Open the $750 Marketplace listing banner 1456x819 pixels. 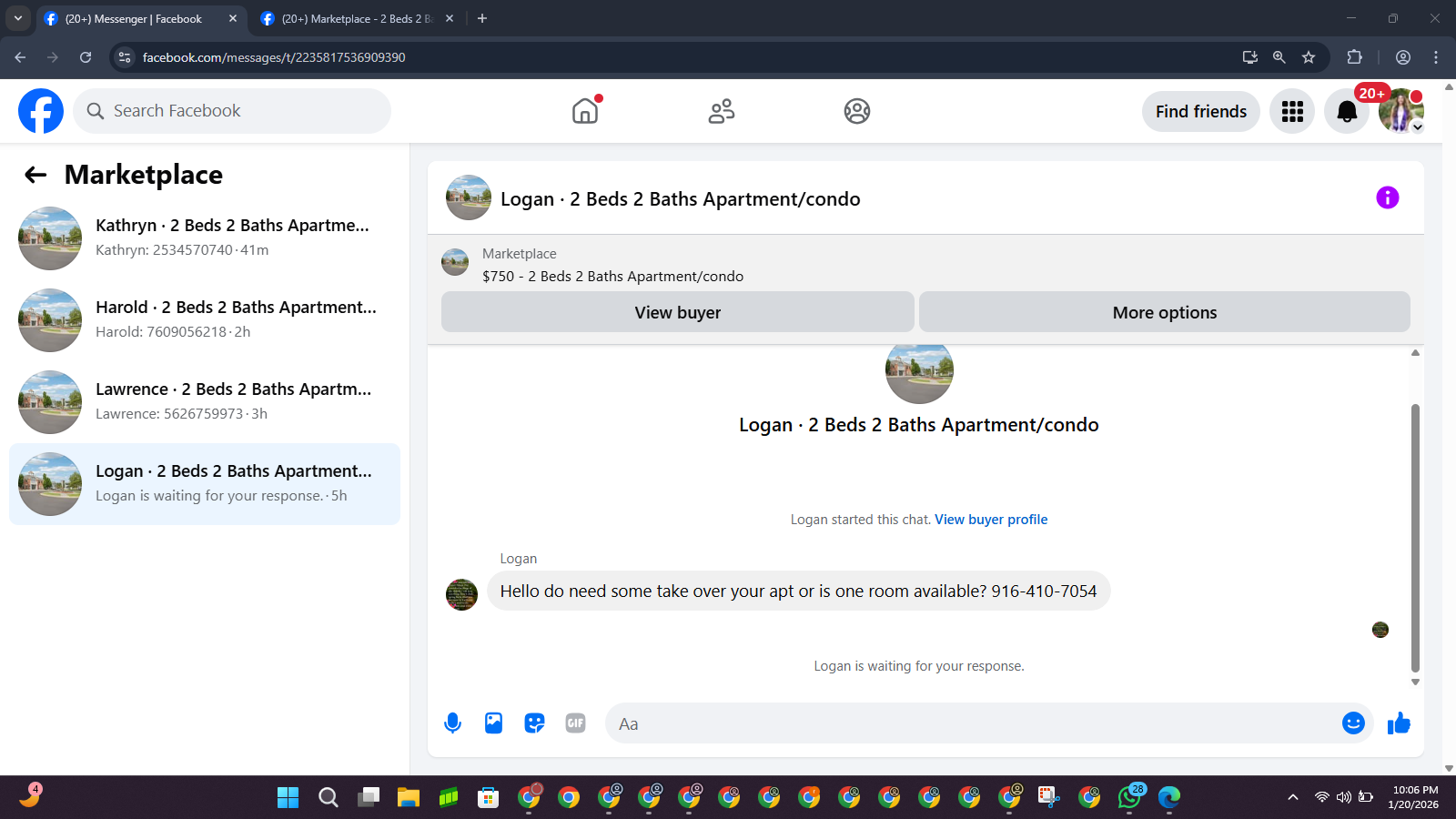click(x=925, y=265)
